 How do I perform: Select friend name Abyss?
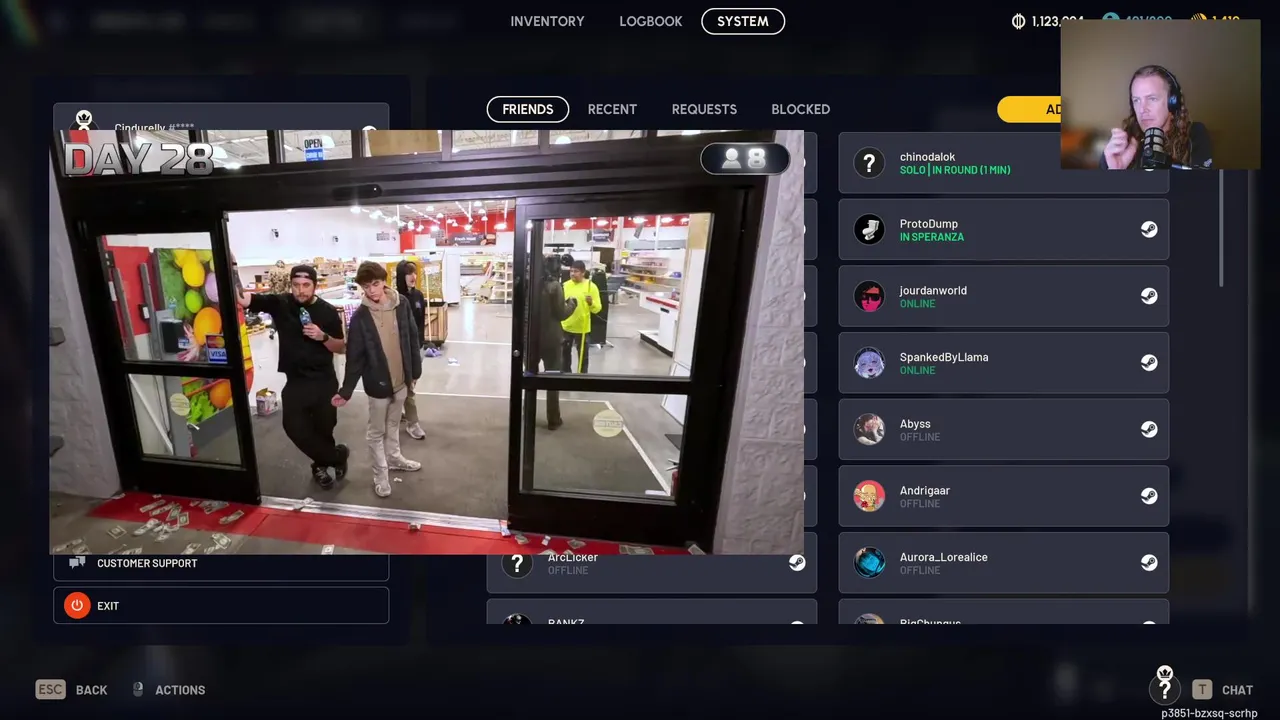[x=915, y=424]
